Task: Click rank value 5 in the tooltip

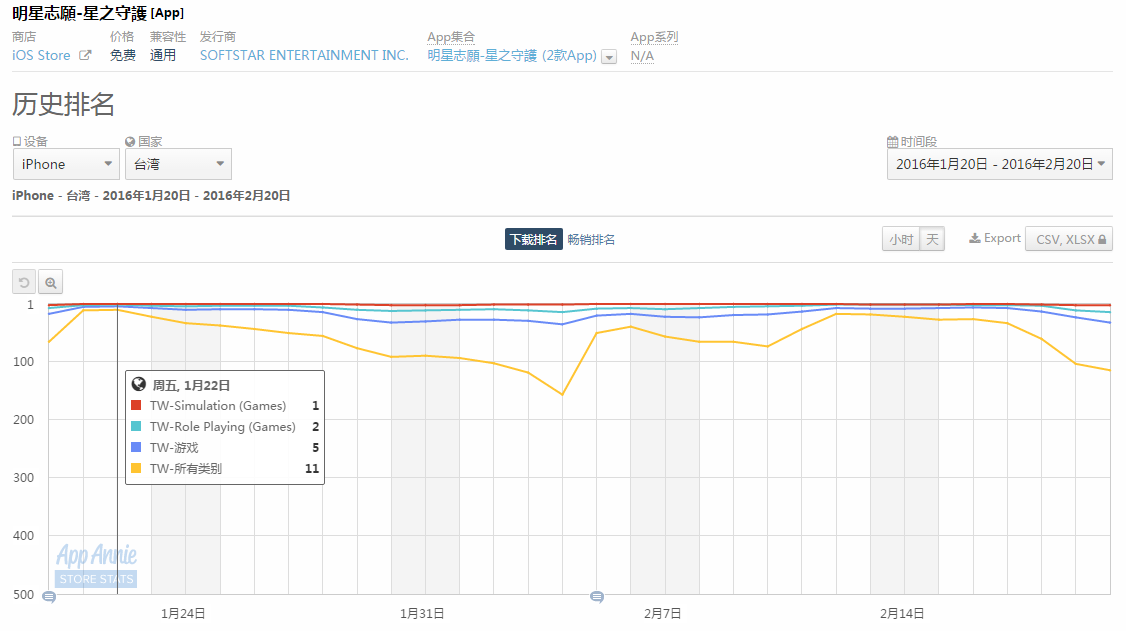Action: (x=315, y=447)
